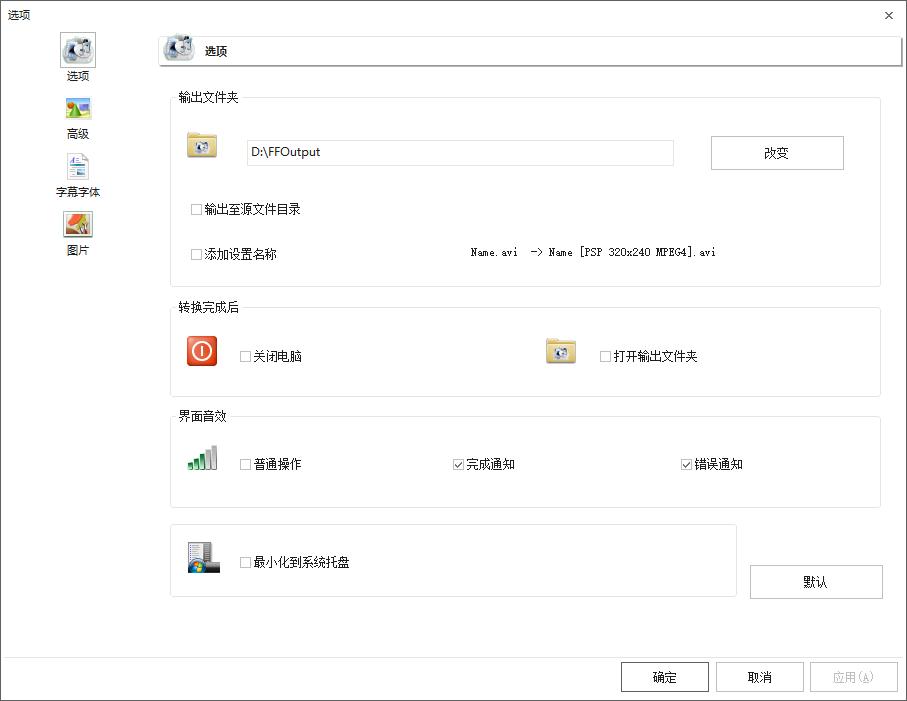Click the 应用(A) button
This screenshot has width=907, height=701.
pyautogui.click(x=854, y=677)
